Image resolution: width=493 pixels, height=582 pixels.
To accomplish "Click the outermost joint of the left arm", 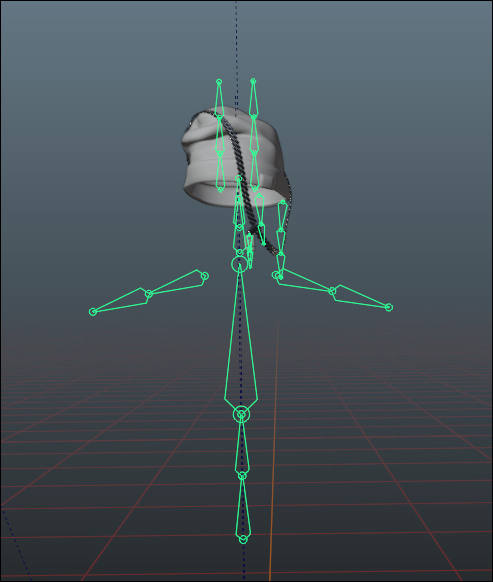I will tap(93, 312).
